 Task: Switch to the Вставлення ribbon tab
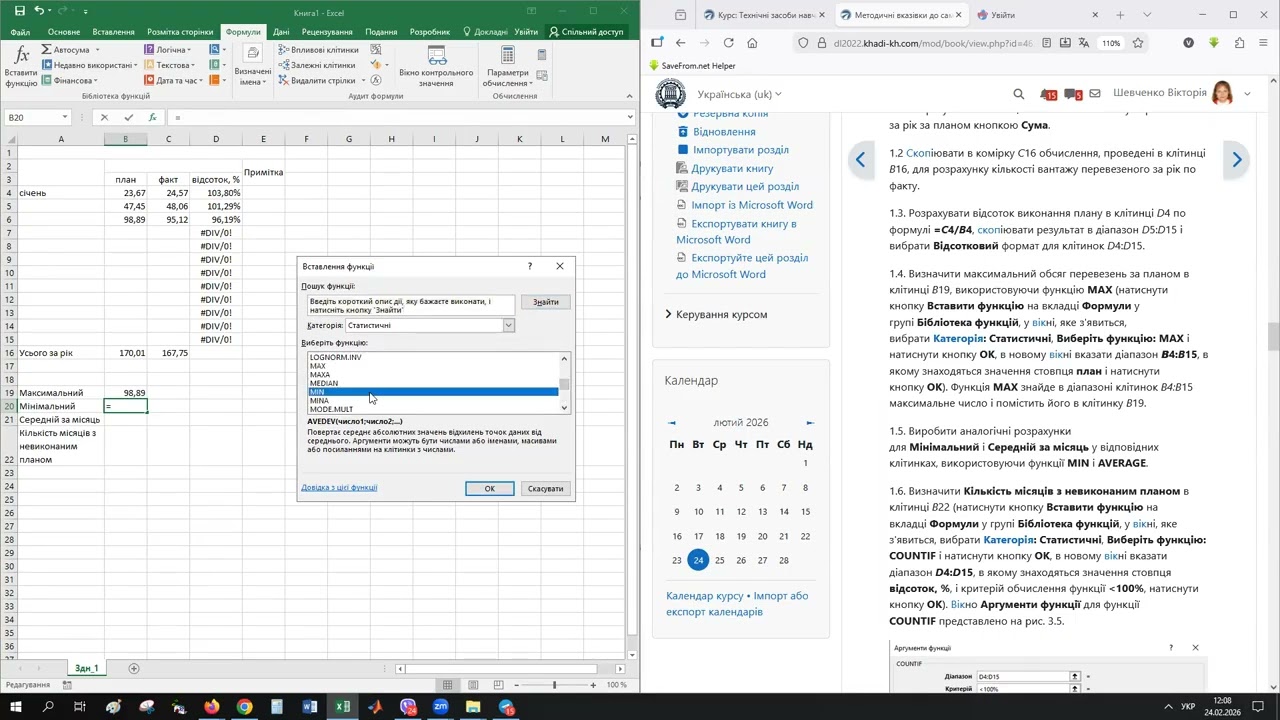(113, 32)
